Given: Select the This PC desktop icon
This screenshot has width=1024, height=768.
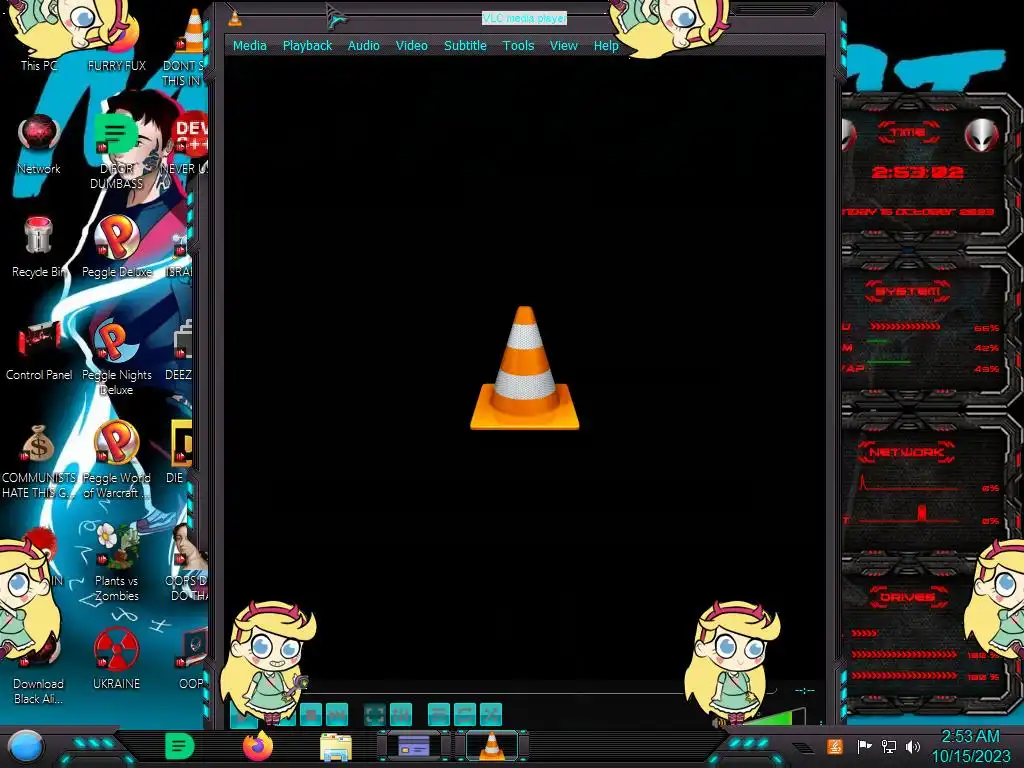Looking at the screenshot, I should click(39, 39).
